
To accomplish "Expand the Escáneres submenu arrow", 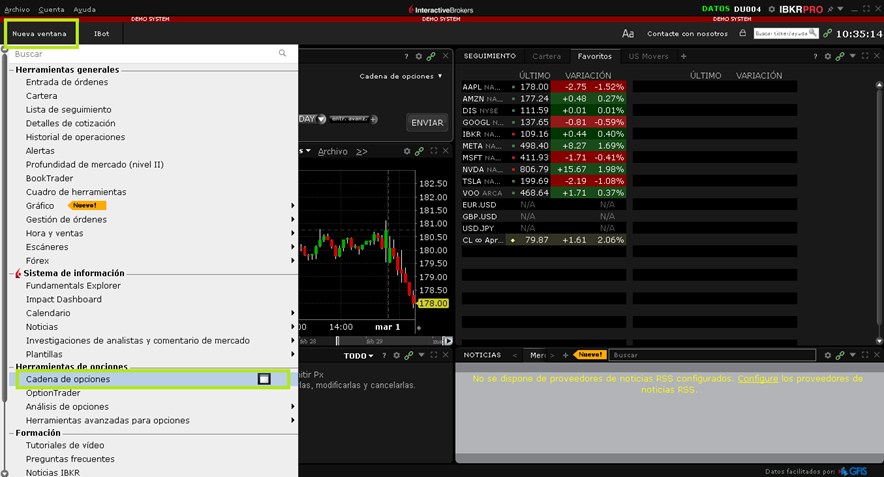I will click(292, 246).
